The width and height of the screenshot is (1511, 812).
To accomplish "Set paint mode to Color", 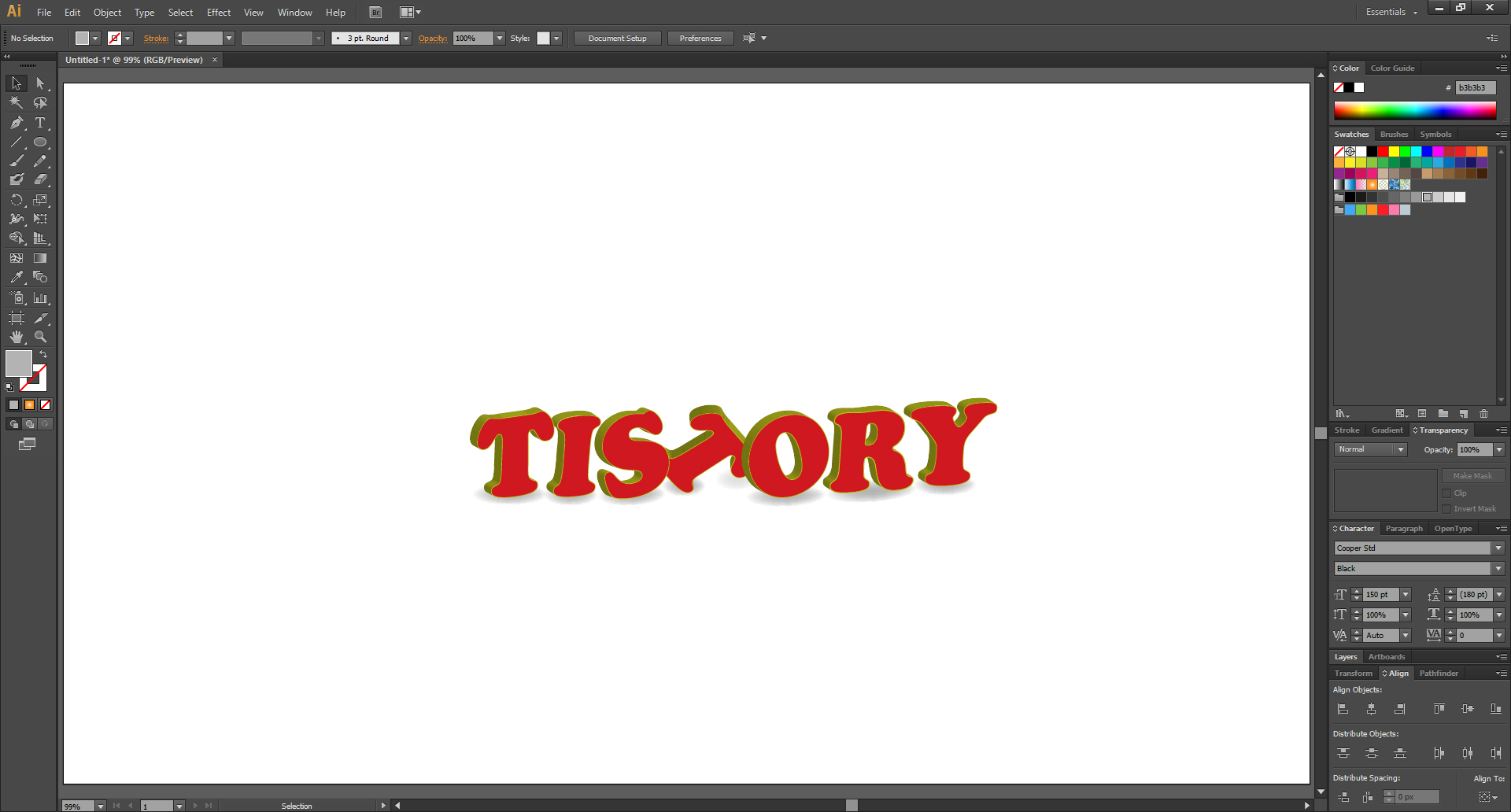I will [13, 405].
